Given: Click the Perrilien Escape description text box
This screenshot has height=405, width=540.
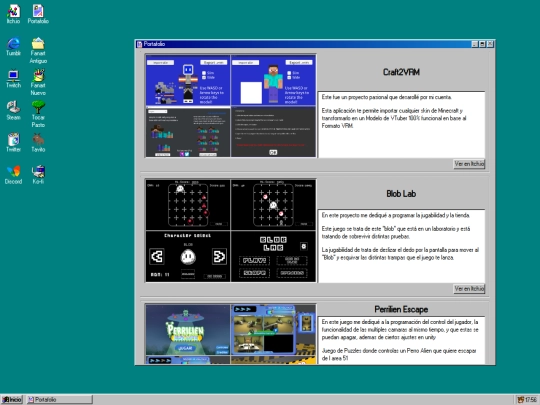Looking at the screenshot, I should 401,340.
